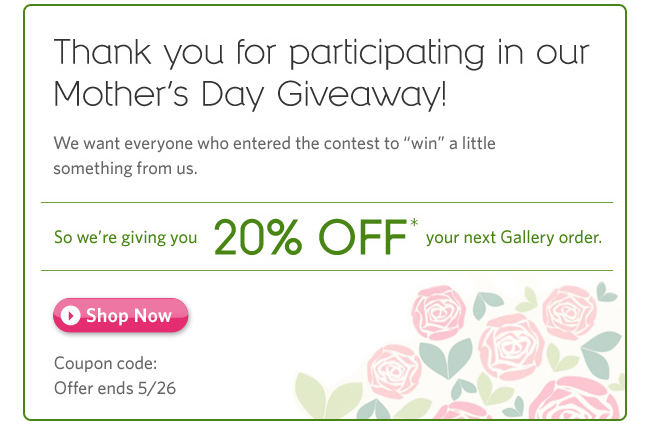
Task: Click the "Coupon code:" label
Action: (105, 364)
